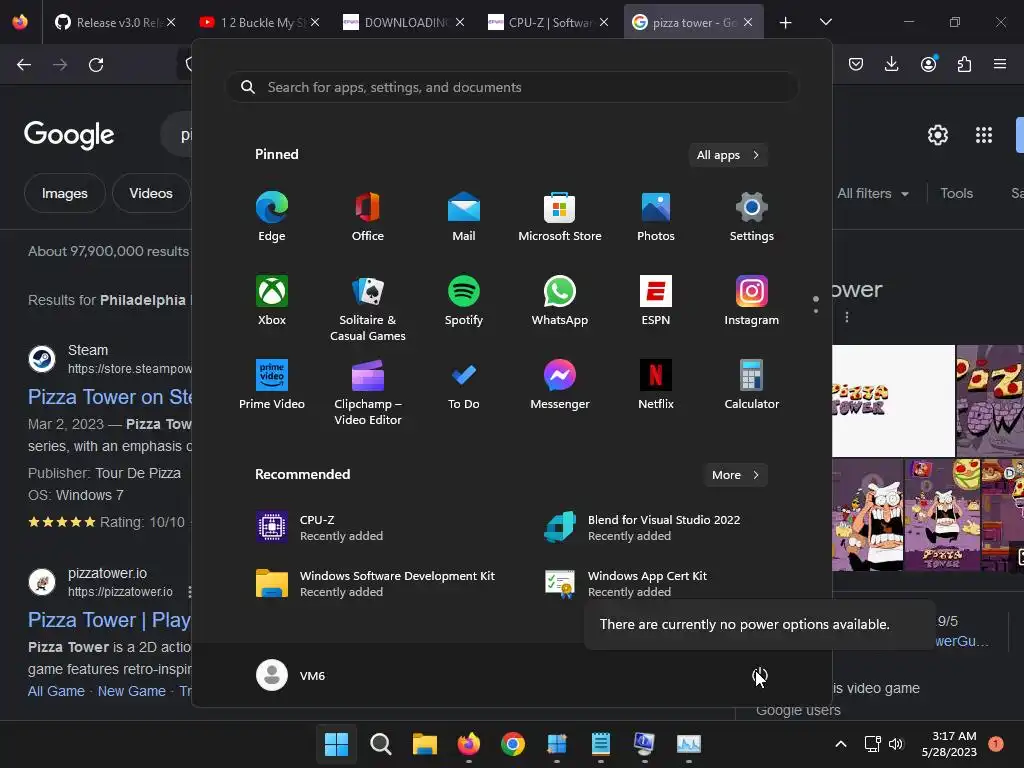This screenshot has width=1024, height=768.
Task: Filter Google results by Images
Action: [65, 193]
